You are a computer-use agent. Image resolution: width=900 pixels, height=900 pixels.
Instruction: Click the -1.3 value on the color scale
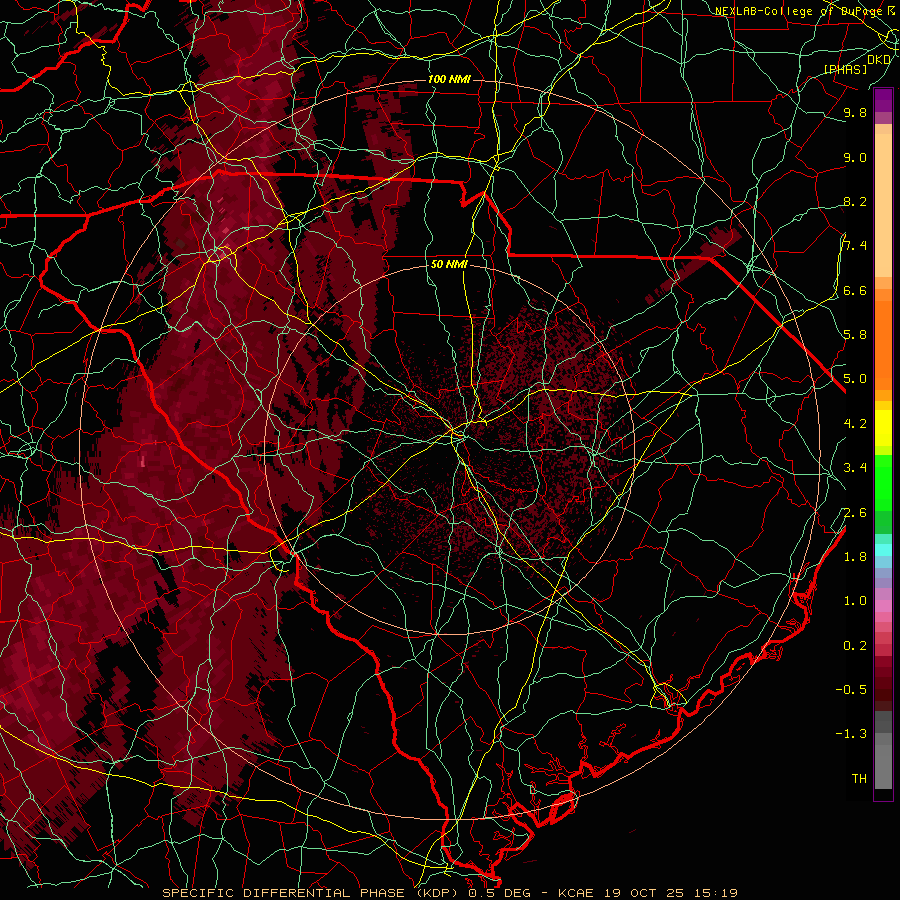point(851,734)
